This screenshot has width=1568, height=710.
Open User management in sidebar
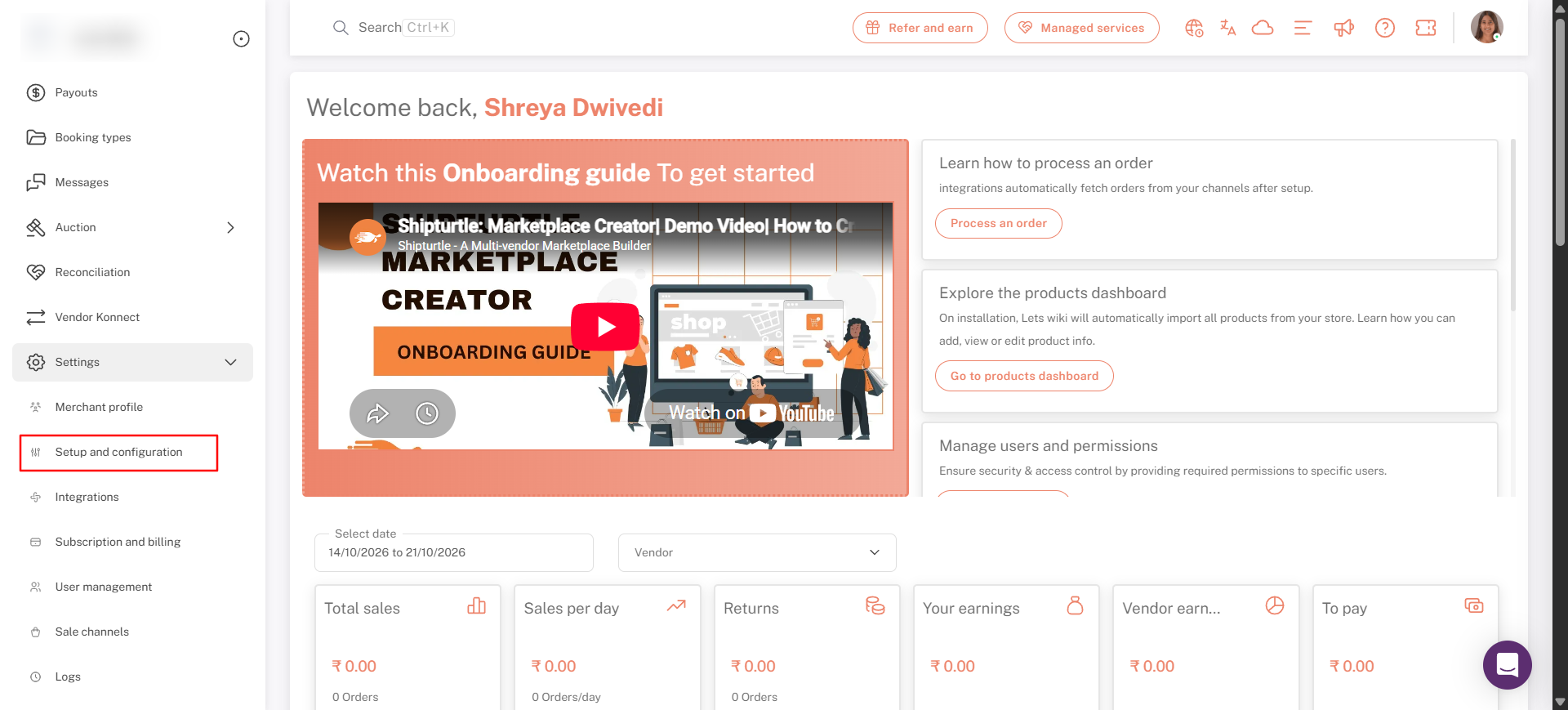132,587
